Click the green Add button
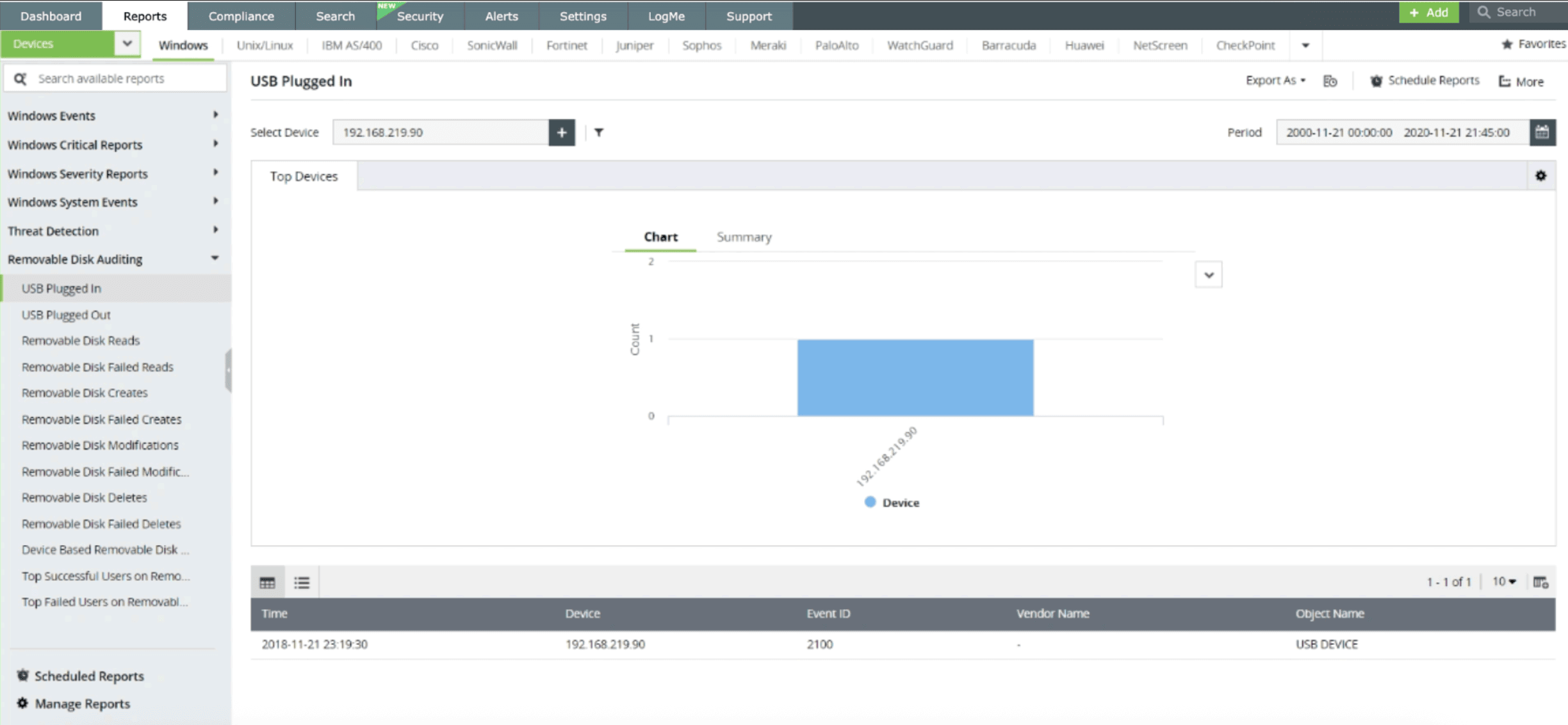1568x725 pixels. [1428, 12]
